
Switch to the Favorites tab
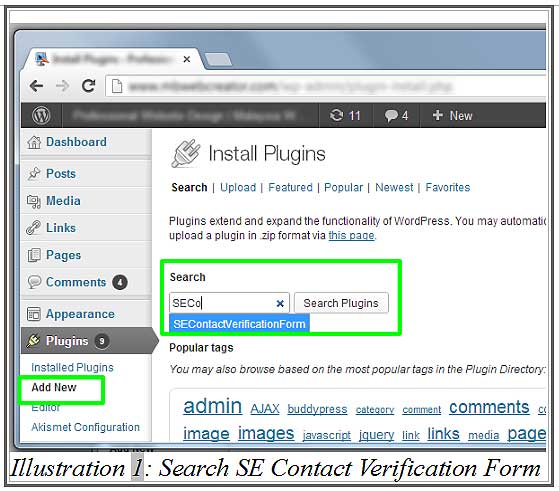pos(448,187)
